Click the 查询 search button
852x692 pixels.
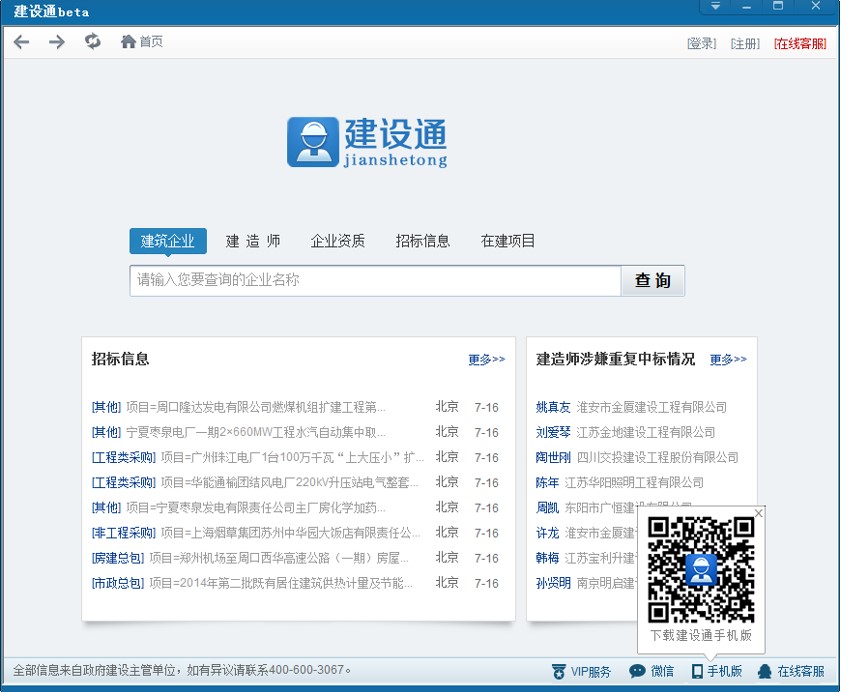point(653,281)
